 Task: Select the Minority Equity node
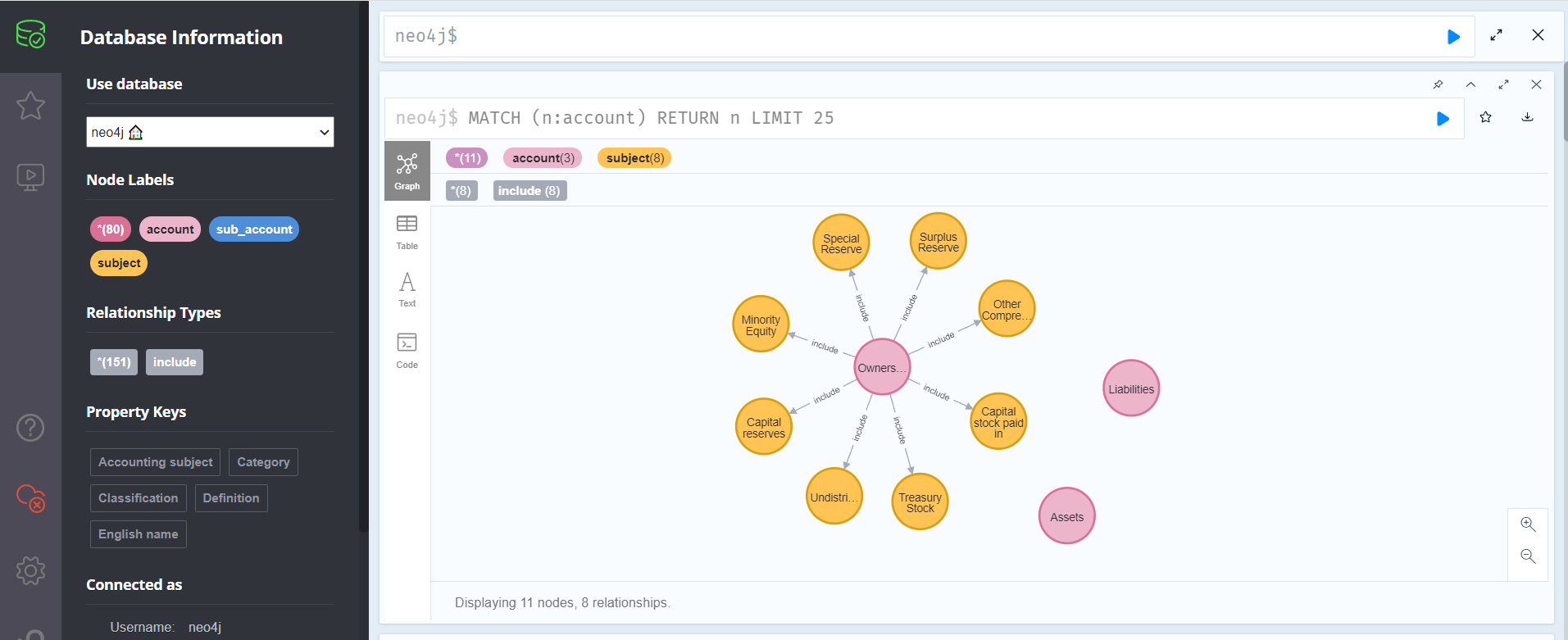761,325
